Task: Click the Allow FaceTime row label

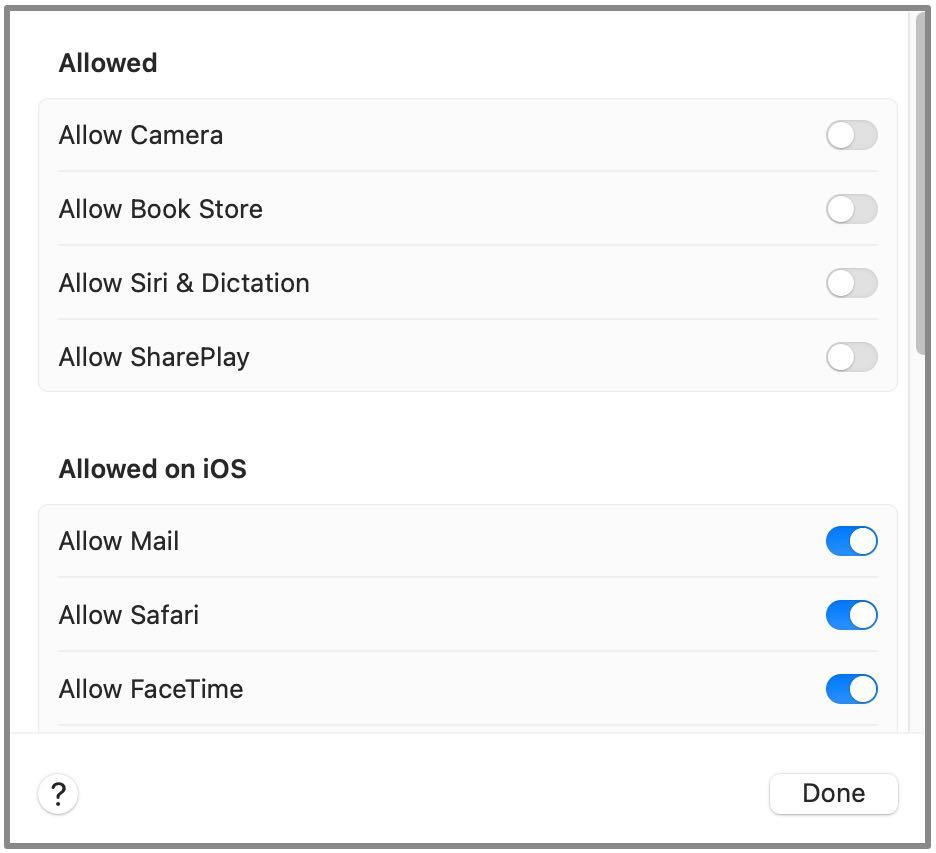Action: (x=151, y=689)
